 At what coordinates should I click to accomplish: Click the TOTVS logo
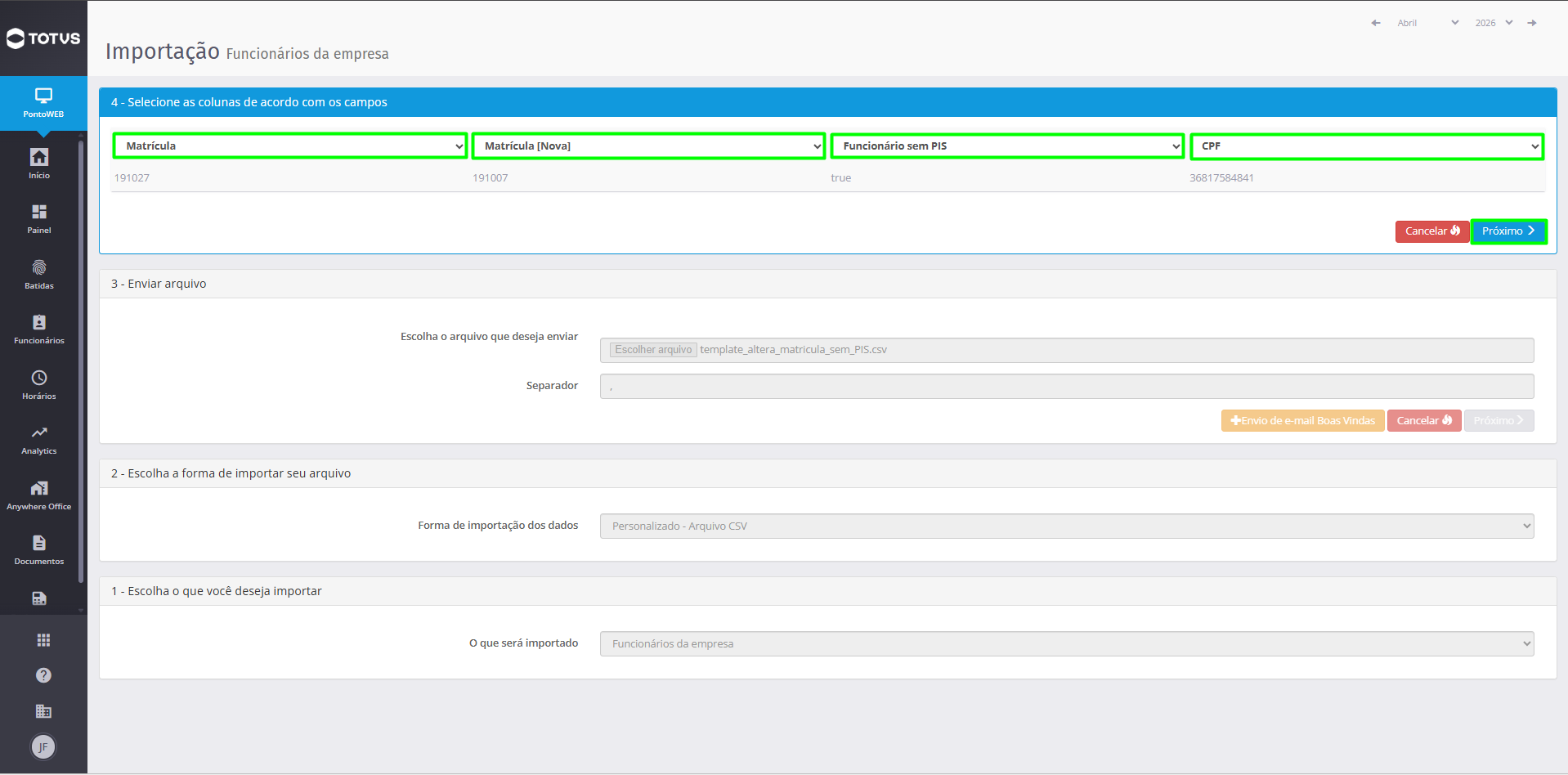pyautogui.click(x=43, y=38)
